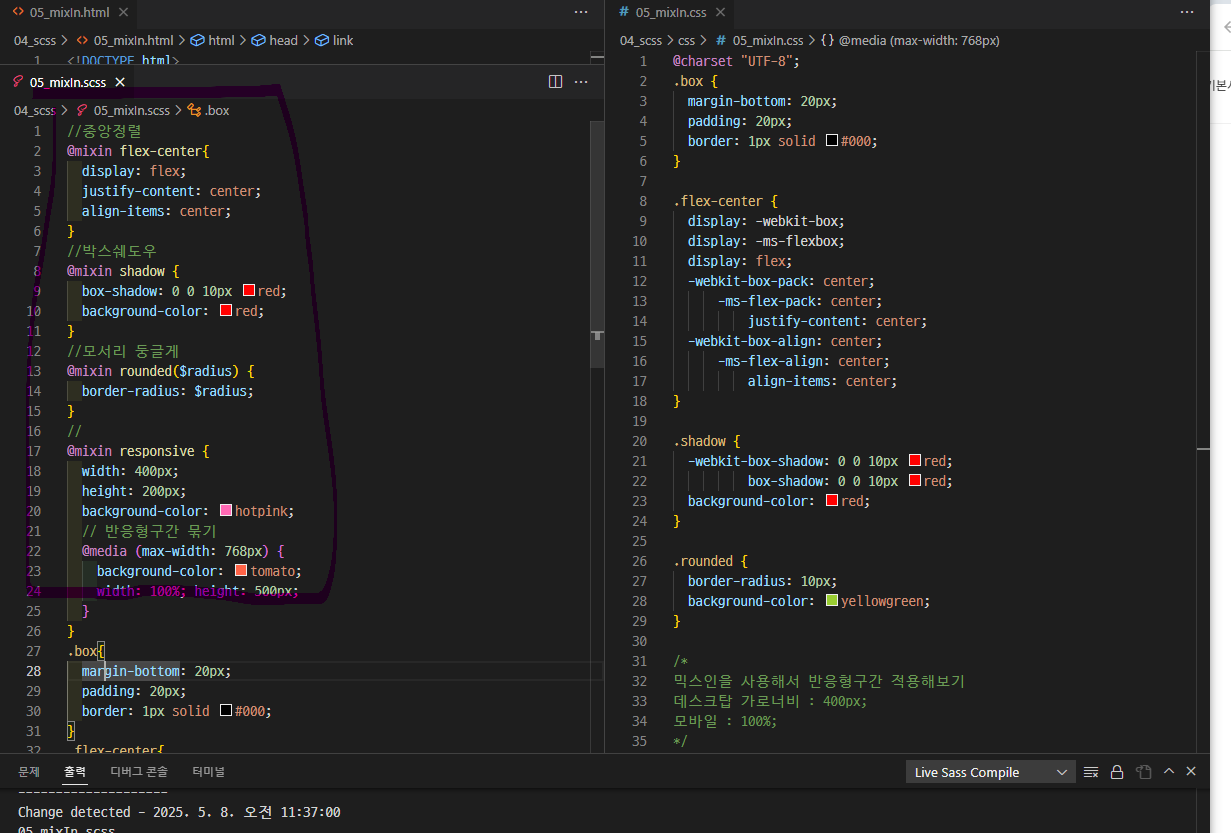Click 04_scss breadcrumb in html editor

tap(35, 40)
